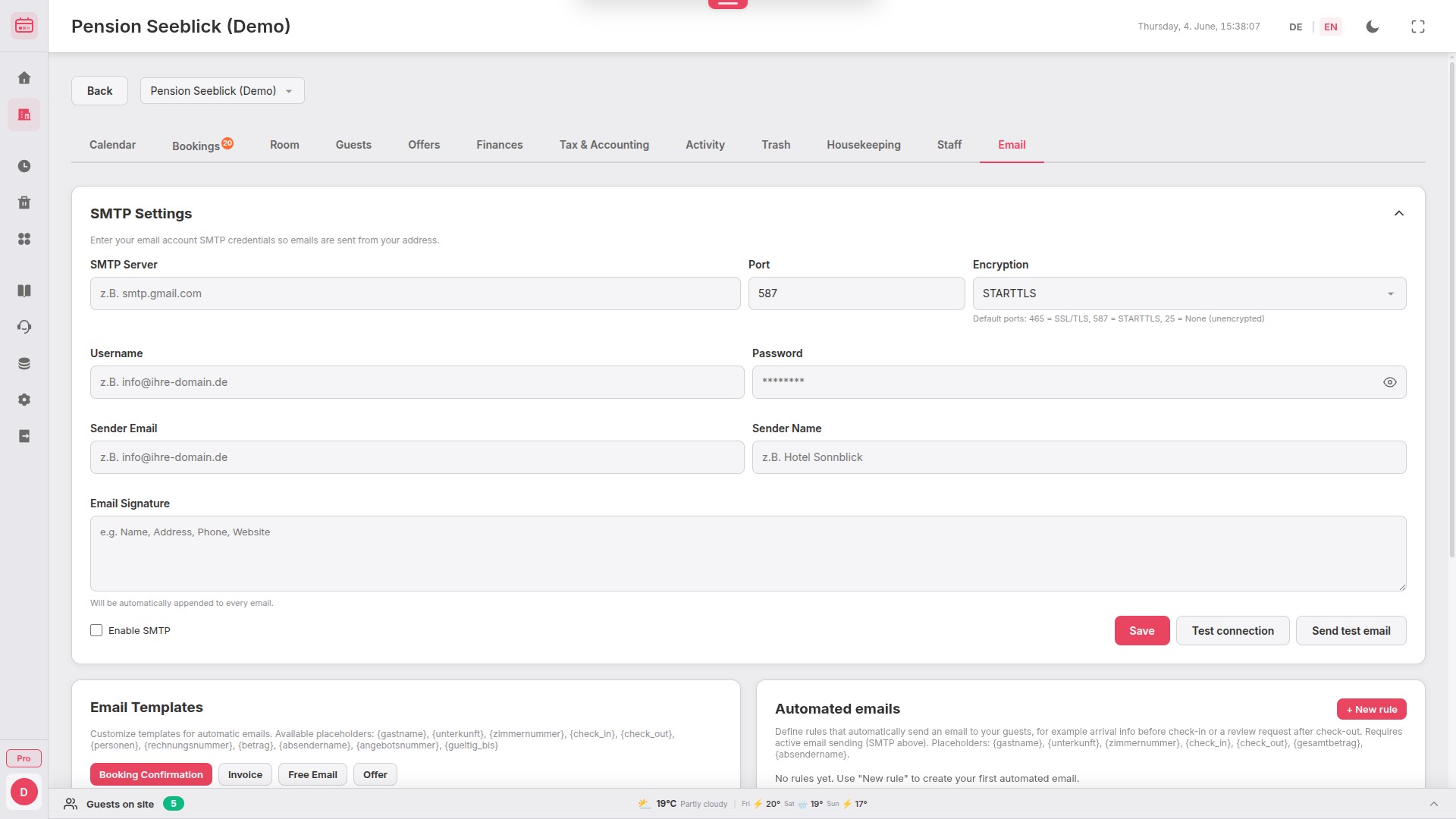
Task: Open the settings gear sidebar icon
Action: click(x=24, y=400)
